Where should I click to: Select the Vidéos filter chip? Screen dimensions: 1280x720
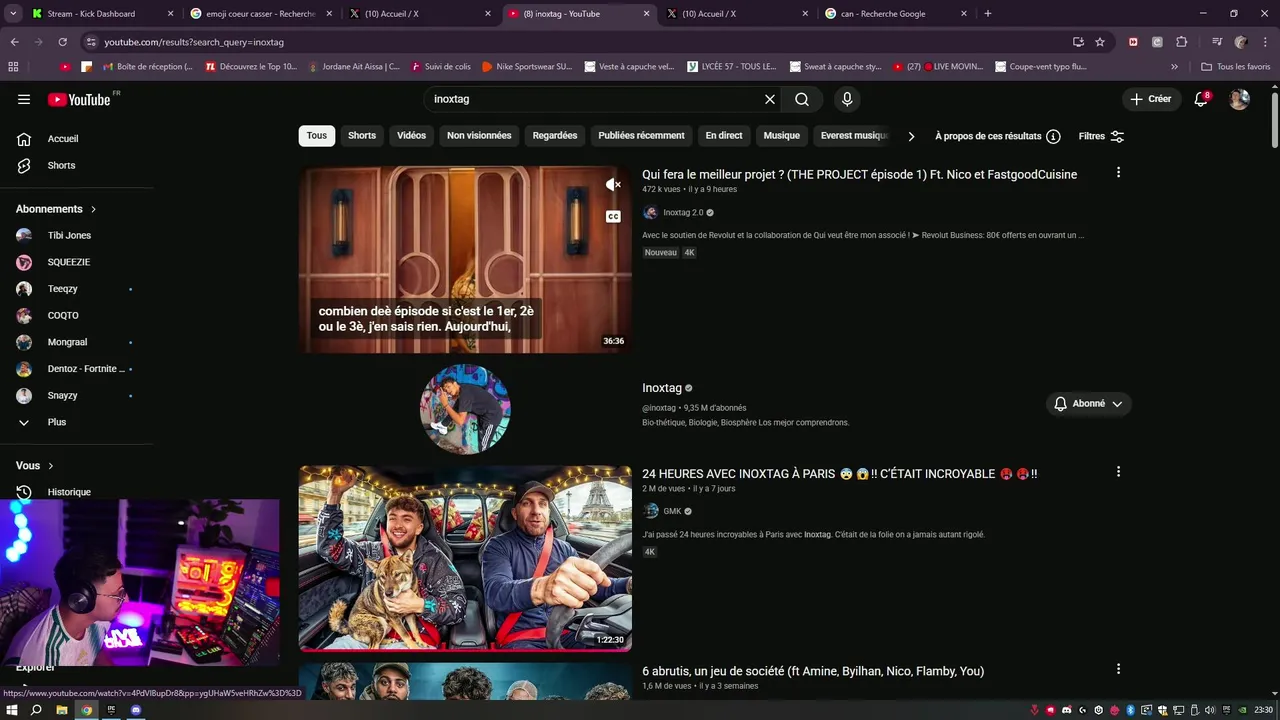[411, 136]
